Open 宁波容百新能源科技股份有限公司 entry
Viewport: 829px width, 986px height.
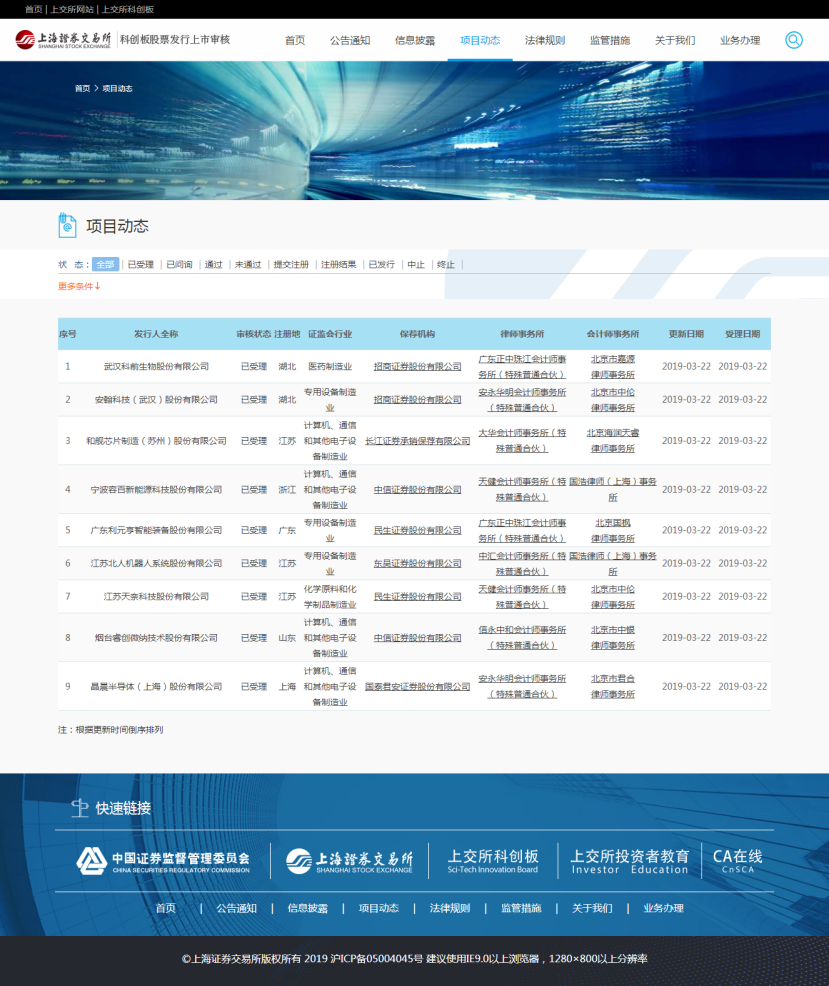pos(156,490)
